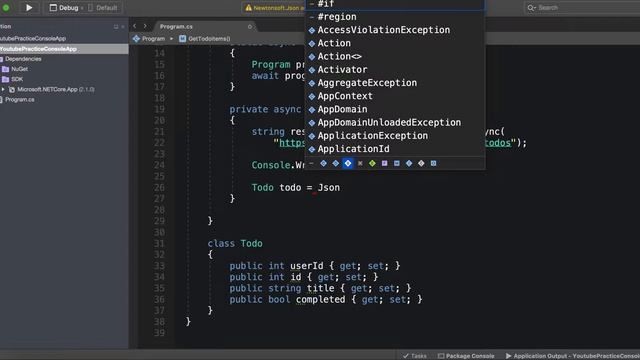Click the Program class icon in breadcrumb

tap(136, 39)
